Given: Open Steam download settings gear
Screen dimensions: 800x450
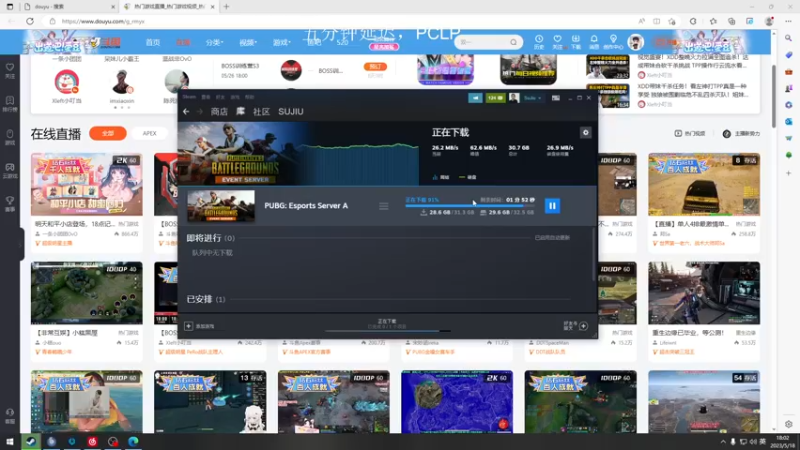Looking at the screenshot, I should [585, 133].
